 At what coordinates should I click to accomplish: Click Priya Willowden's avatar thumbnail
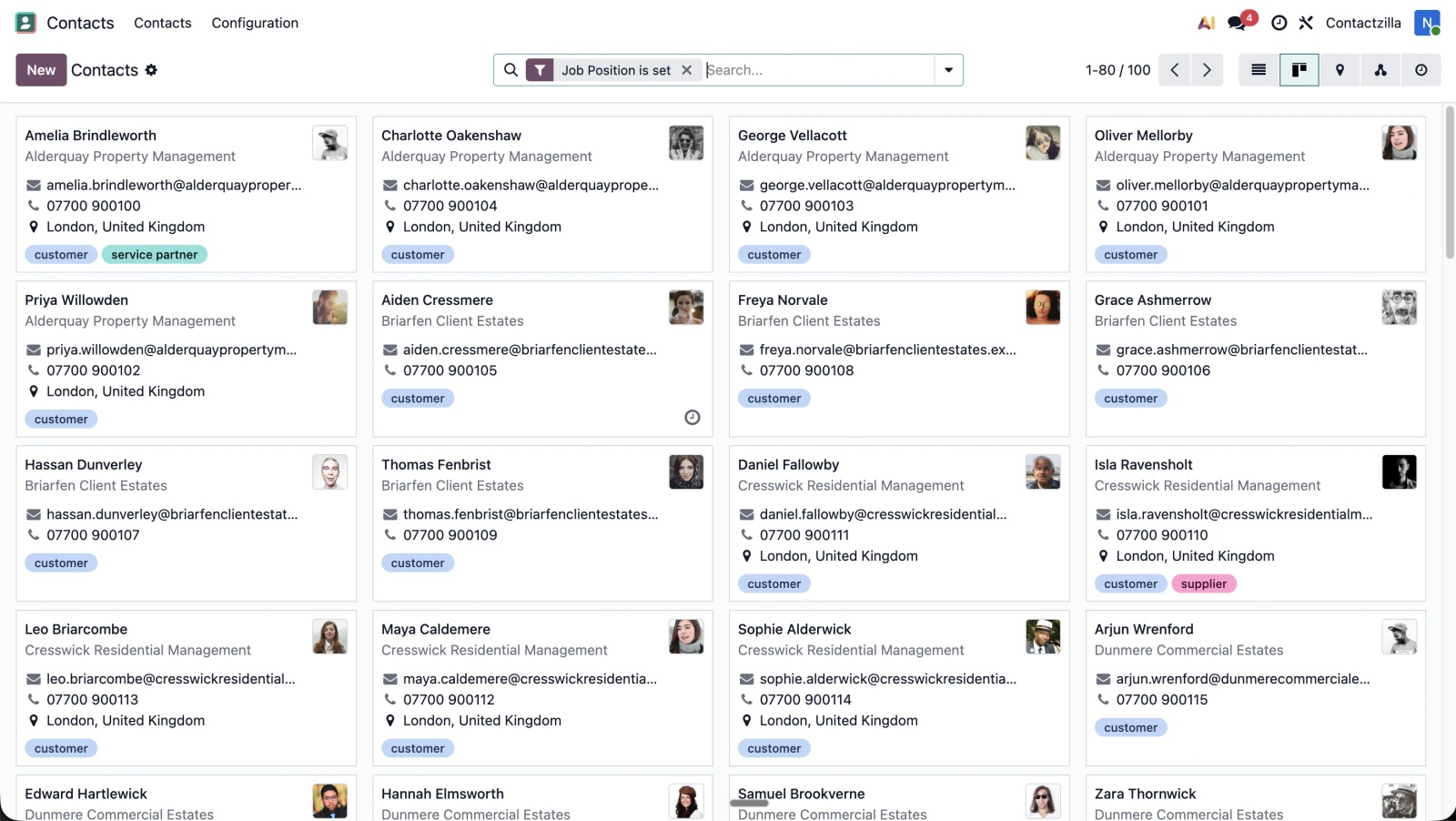[330, 308]
